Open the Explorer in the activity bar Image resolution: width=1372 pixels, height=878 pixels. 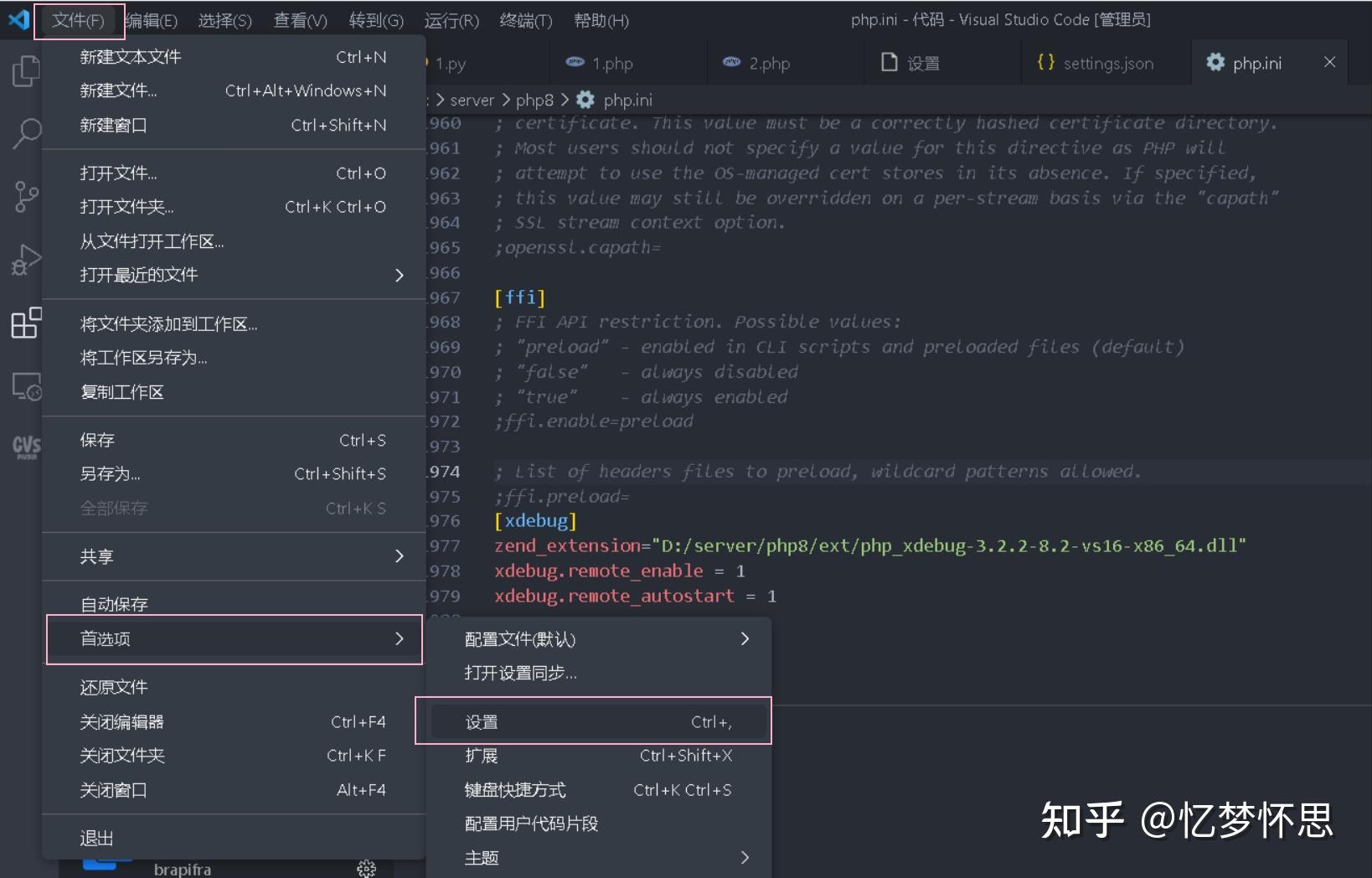point(25,71)
